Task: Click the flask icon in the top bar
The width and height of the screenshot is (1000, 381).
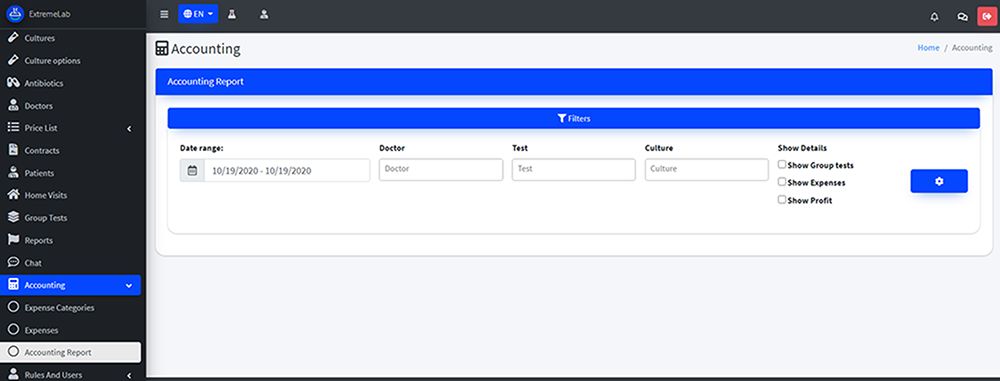Action: 232,14
